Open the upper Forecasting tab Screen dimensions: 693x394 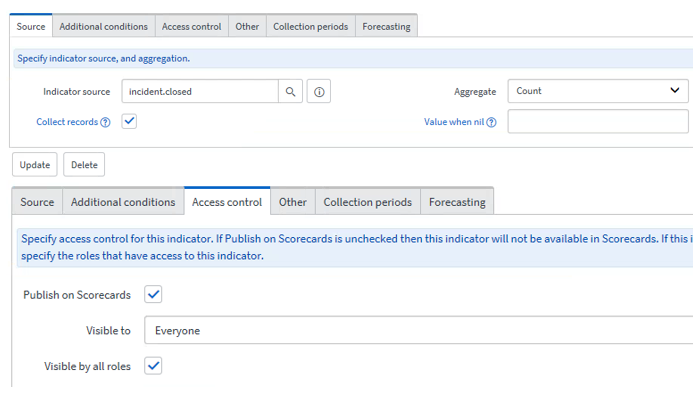pos(386,27)
